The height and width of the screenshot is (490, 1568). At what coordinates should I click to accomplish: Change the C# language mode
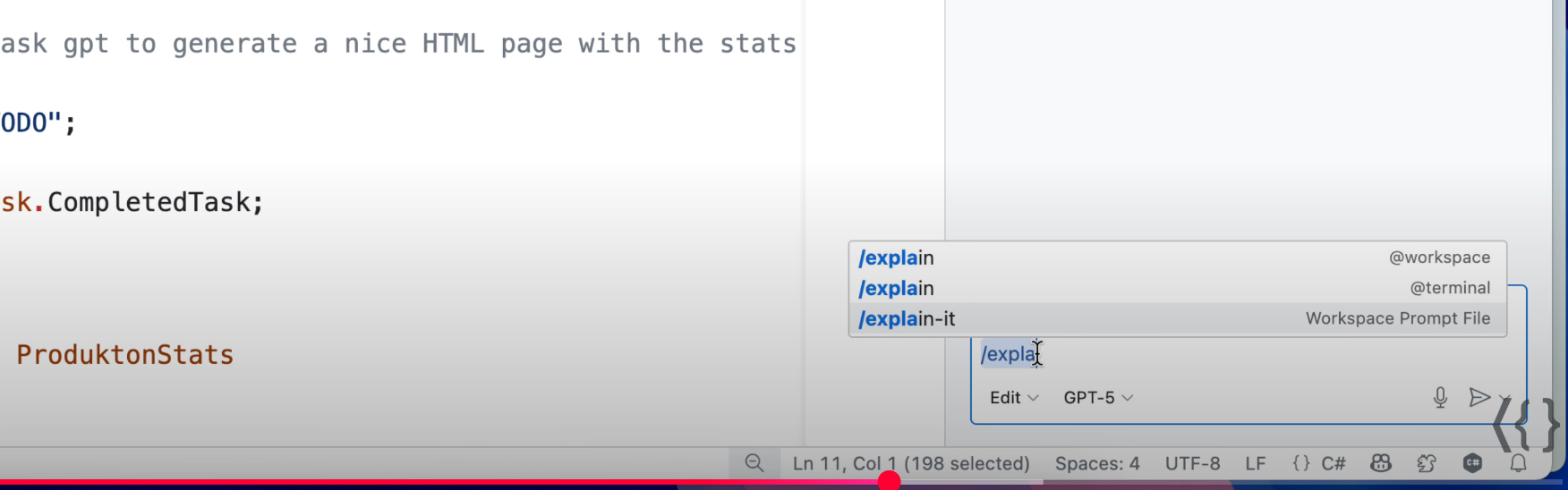pyautogui.click(x=1334, y=463)
